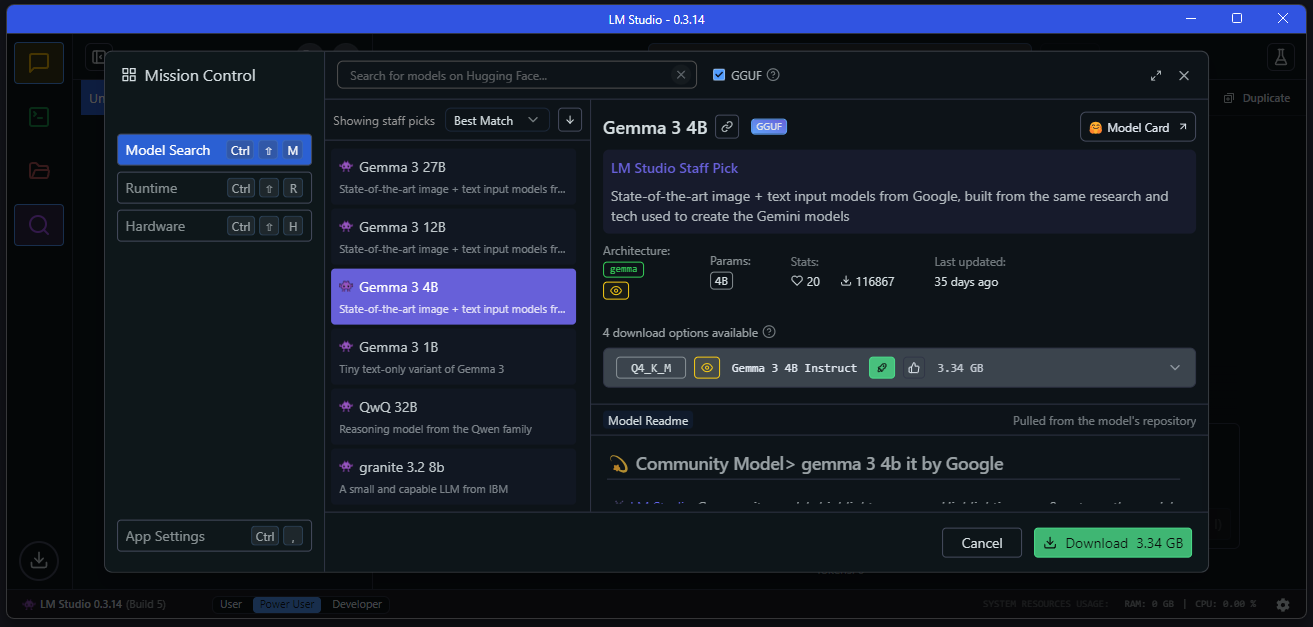Select QwQ 32B in model list
The image size is (1313, 627).
(453, 417)
